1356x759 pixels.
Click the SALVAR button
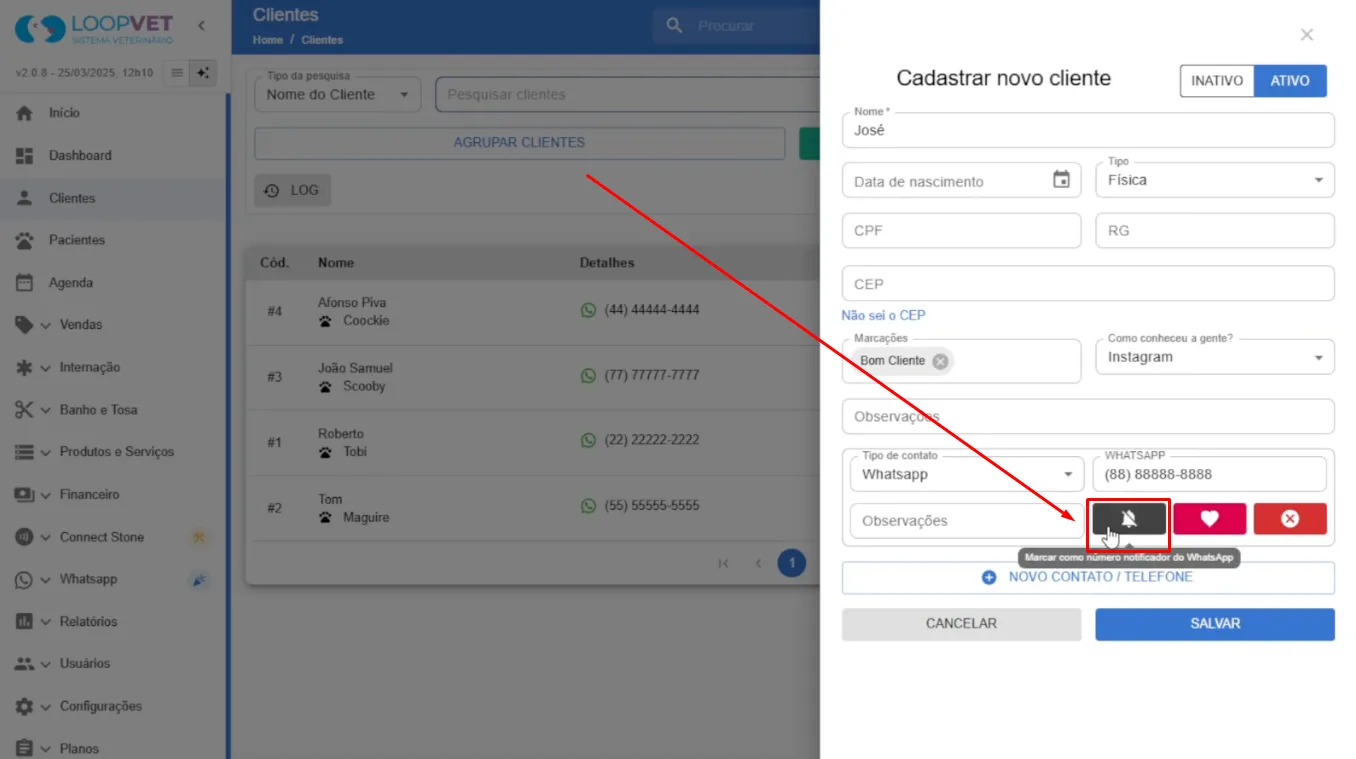[x=1215, y=624]
